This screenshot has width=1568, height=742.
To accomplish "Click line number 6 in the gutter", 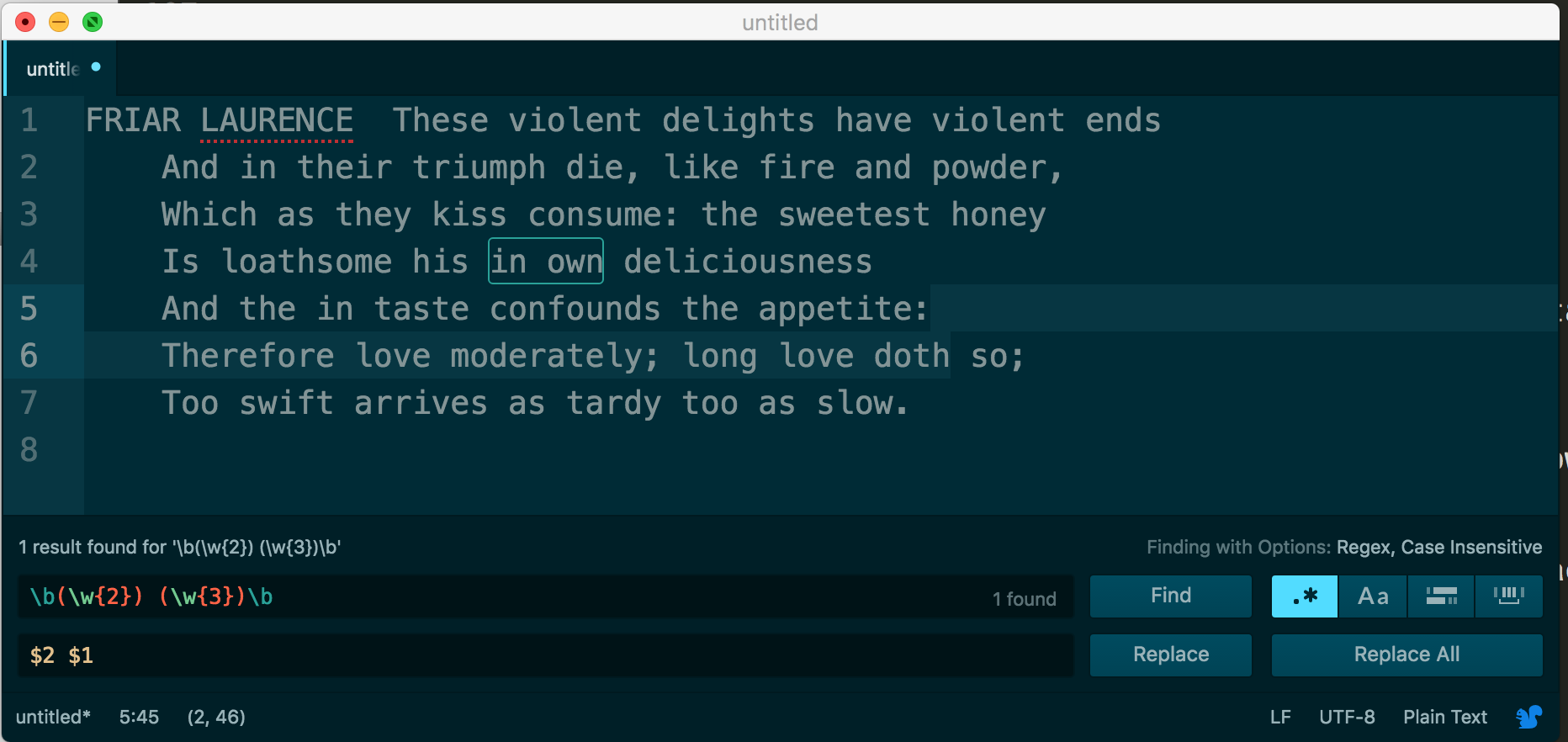I will (29, 356).
